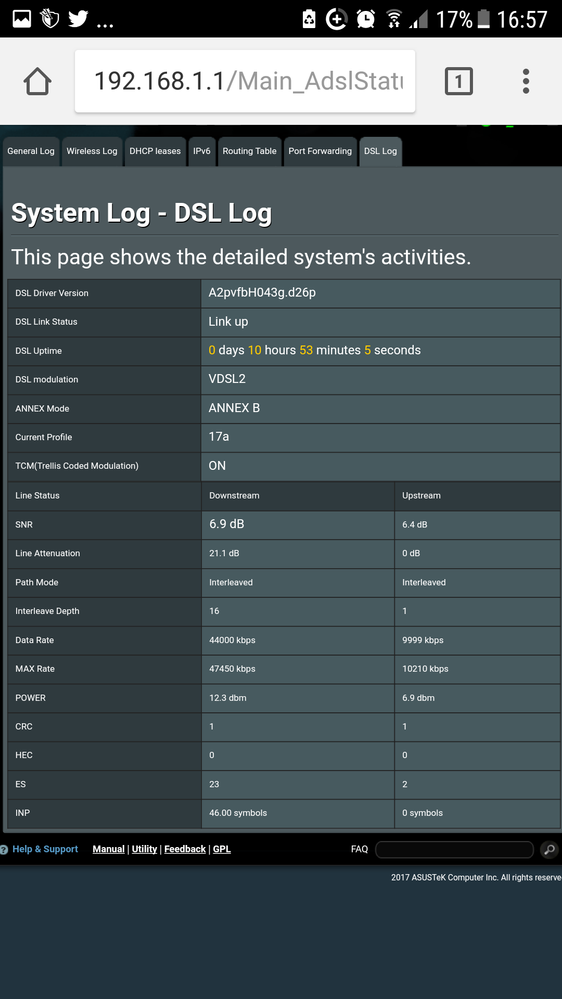The height and width of the screenshot is (999, 562).
Task: Tap the battery 17% indicator
Action: coord(463,19)
